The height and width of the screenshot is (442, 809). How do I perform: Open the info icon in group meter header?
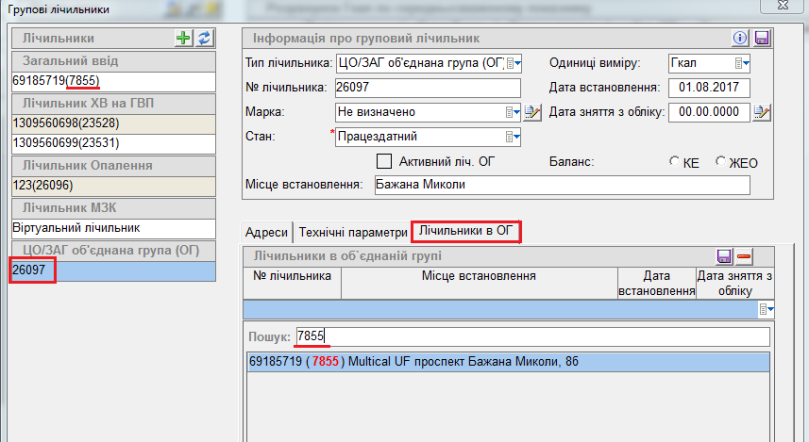[741, 38]
